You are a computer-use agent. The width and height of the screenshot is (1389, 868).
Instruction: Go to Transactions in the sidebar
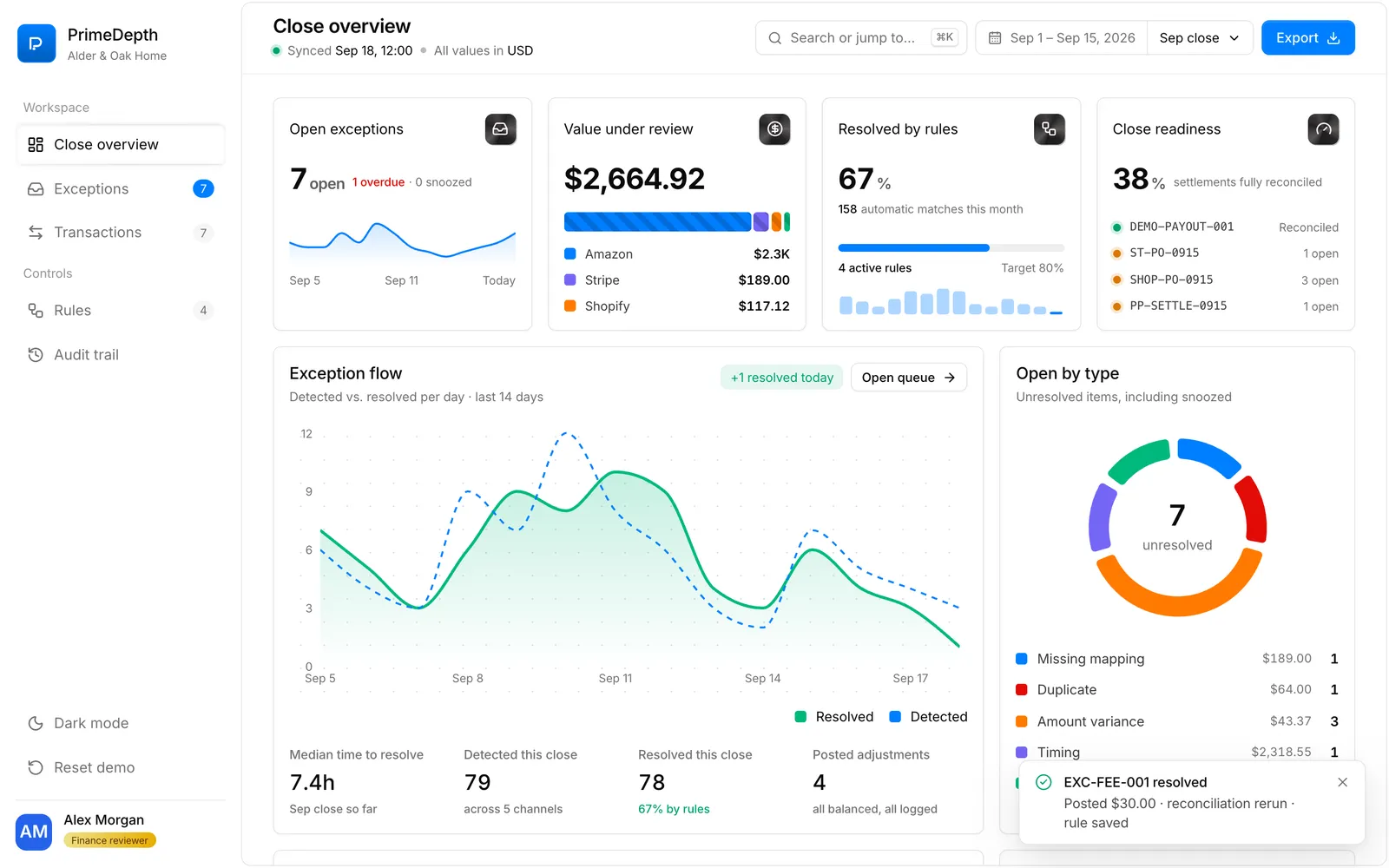[121, 232]
